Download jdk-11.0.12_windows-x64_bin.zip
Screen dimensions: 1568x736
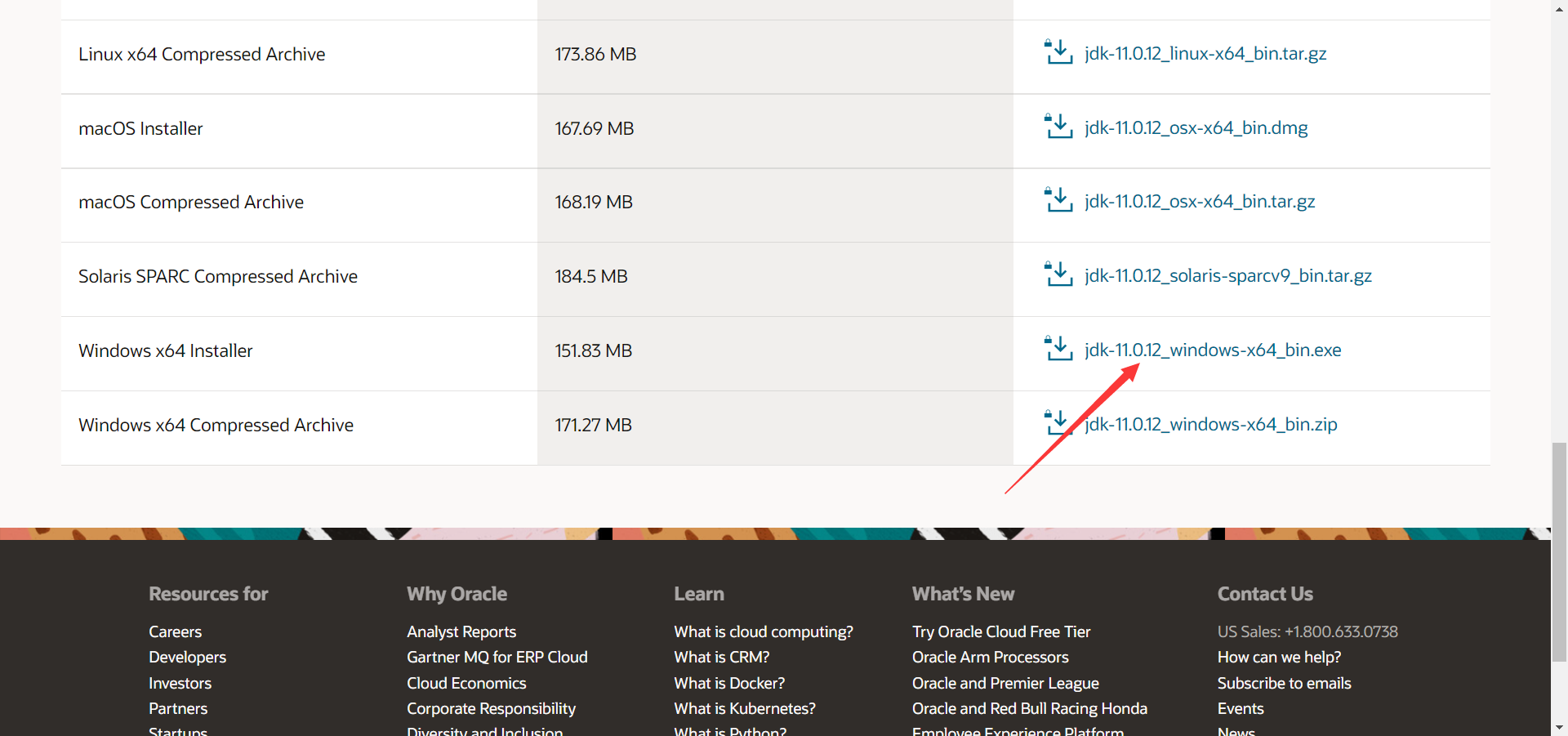click(1211, 425)
